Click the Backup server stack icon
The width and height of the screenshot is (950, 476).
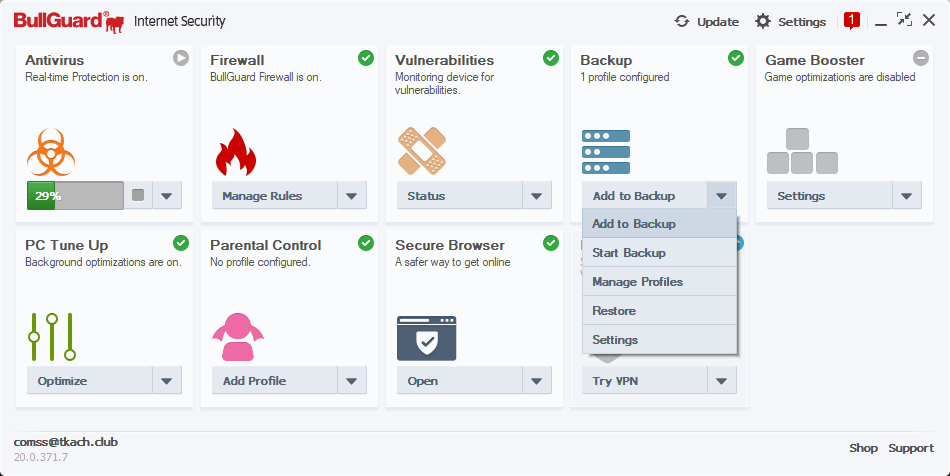pyautogui.click(x=606, y=152)
